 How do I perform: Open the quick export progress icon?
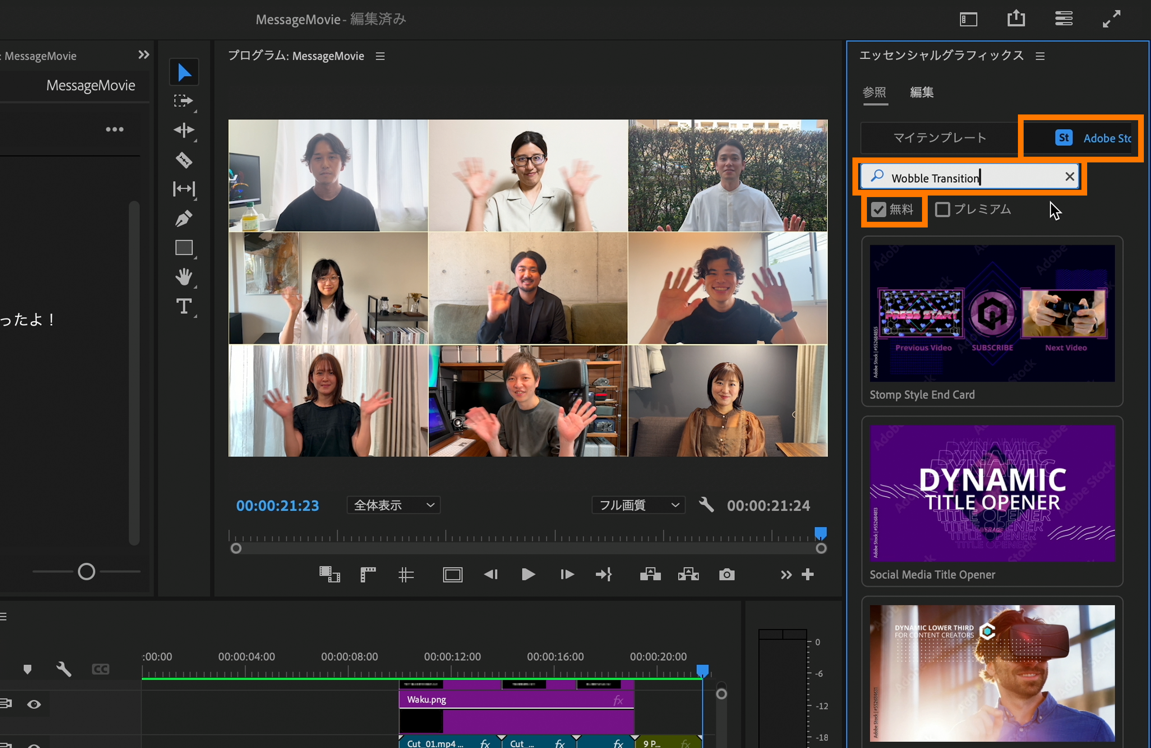pyautogui.click(x=1064, y=18)
